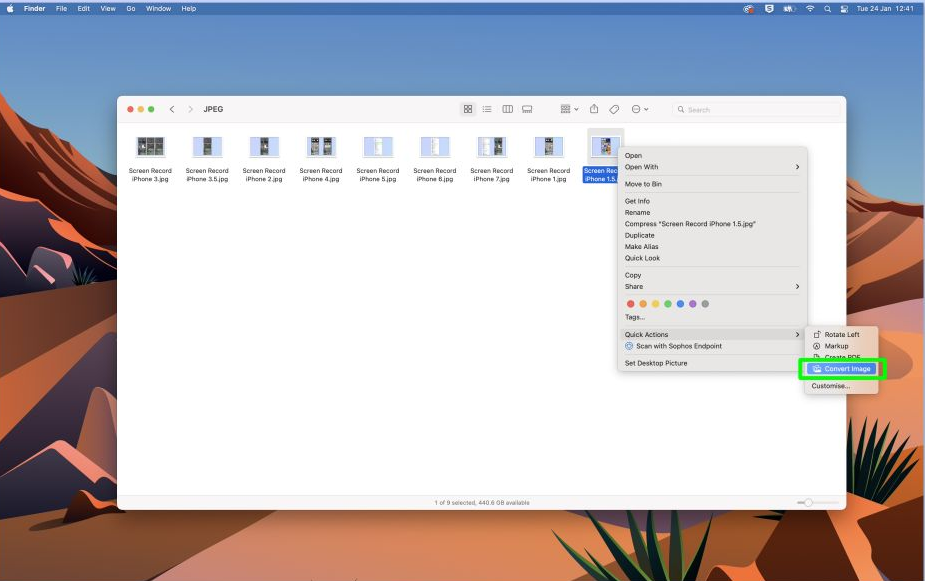
Task: Open Control Centre from menu bar
Action: pos(844,9)
